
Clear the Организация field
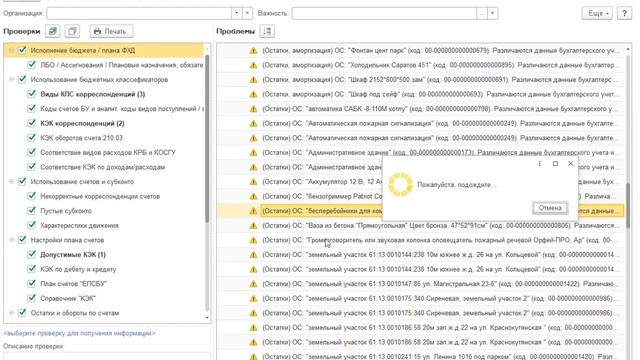tap(247, 13)
